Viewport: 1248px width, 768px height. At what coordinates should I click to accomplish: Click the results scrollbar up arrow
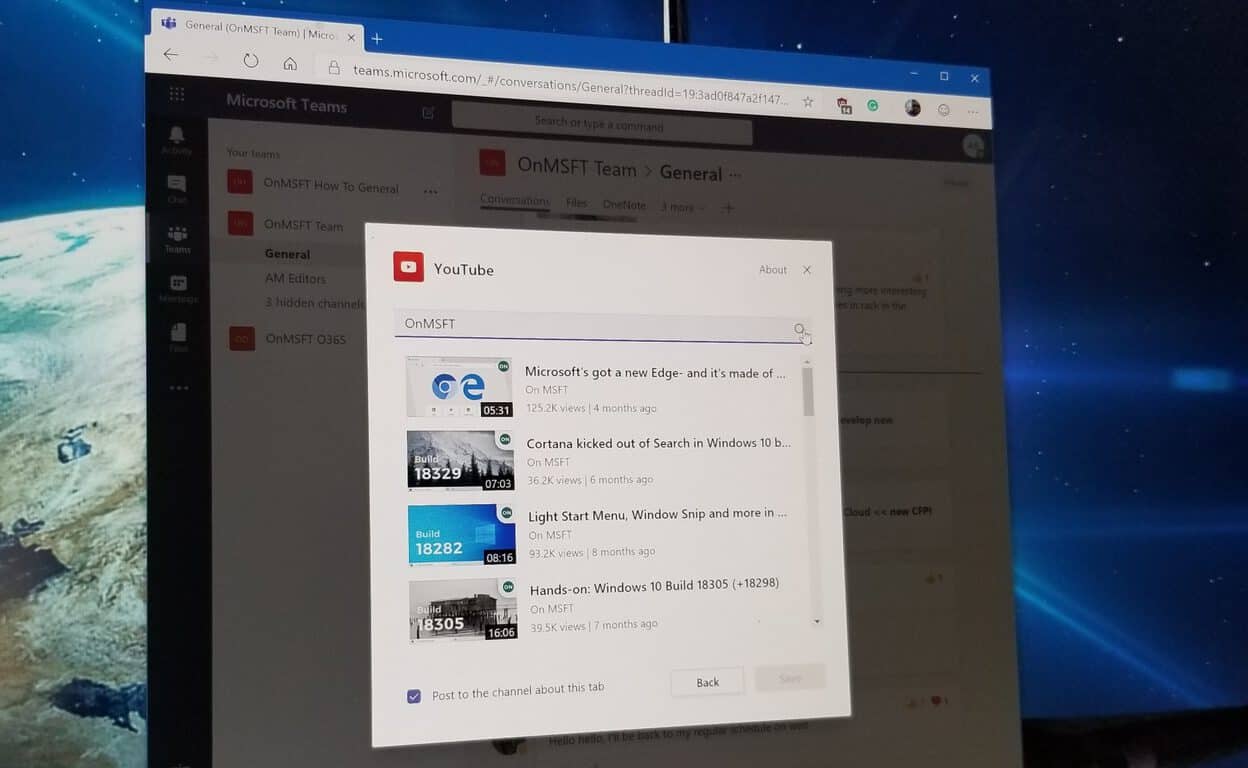tap(807, 362)
